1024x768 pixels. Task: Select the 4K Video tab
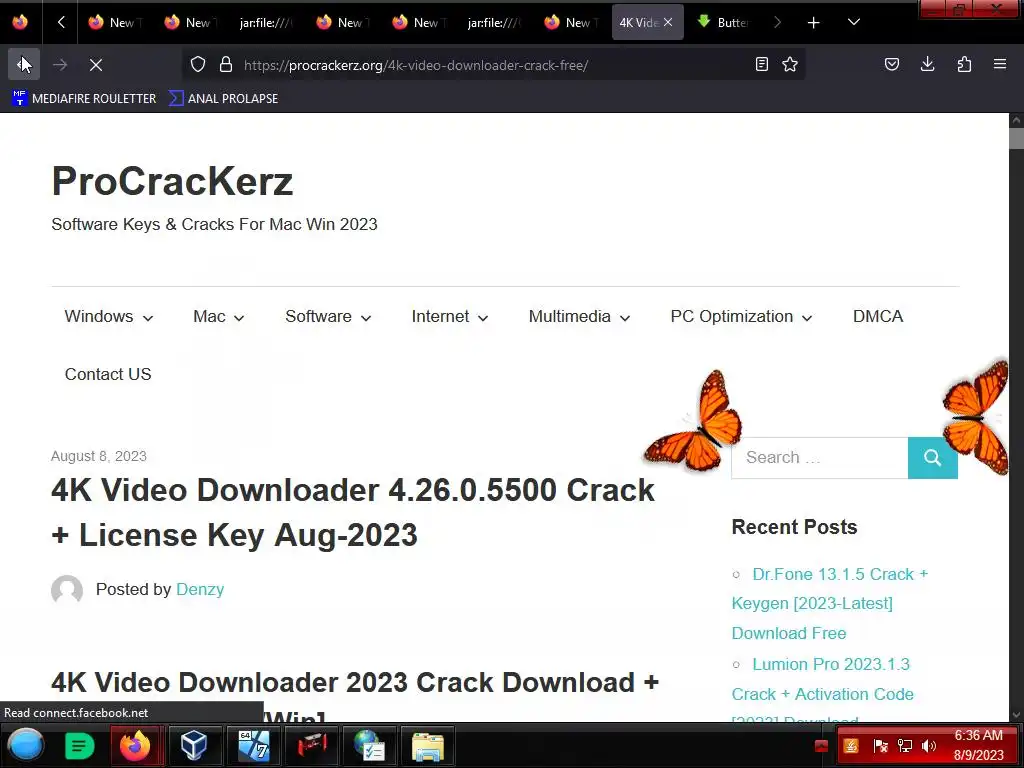pyautogui.click(x=639, y=22)
